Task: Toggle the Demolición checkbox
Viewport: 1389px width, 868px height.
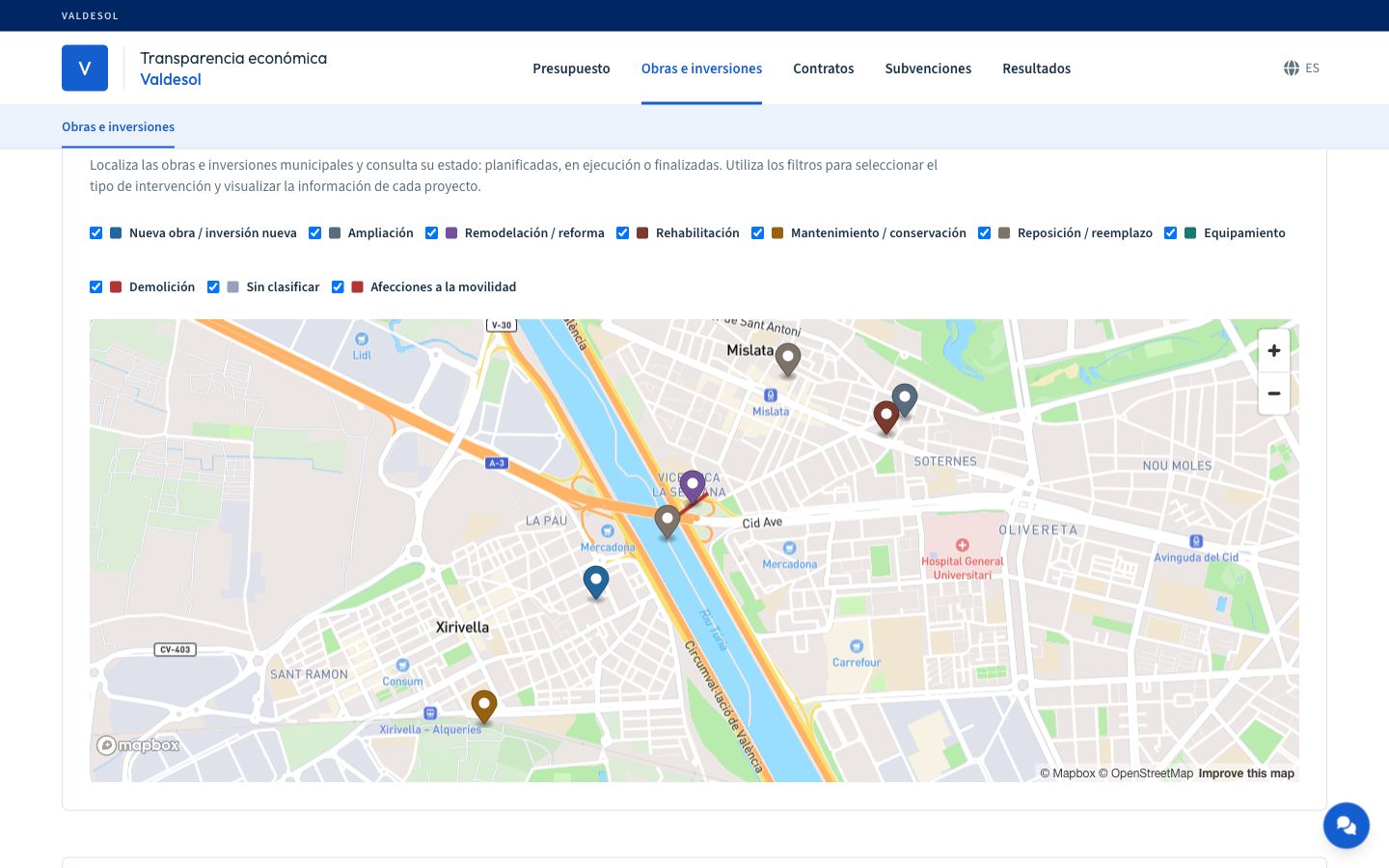Action: (96, 286)
